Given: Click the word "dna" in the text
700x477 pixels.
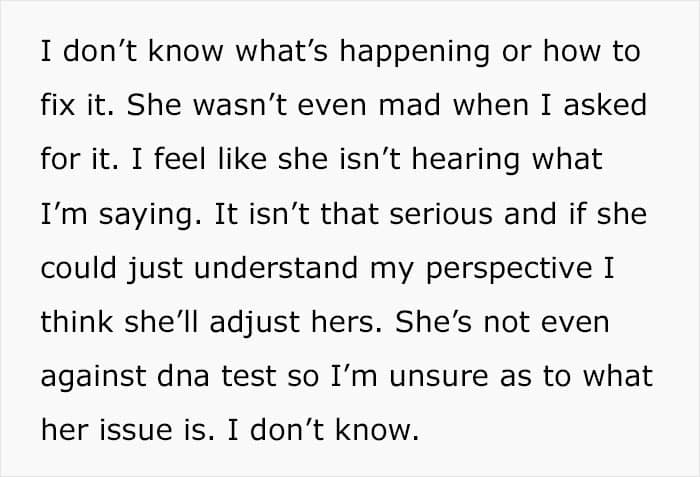Looking at the screenshot, I should [x=179, y=375].
